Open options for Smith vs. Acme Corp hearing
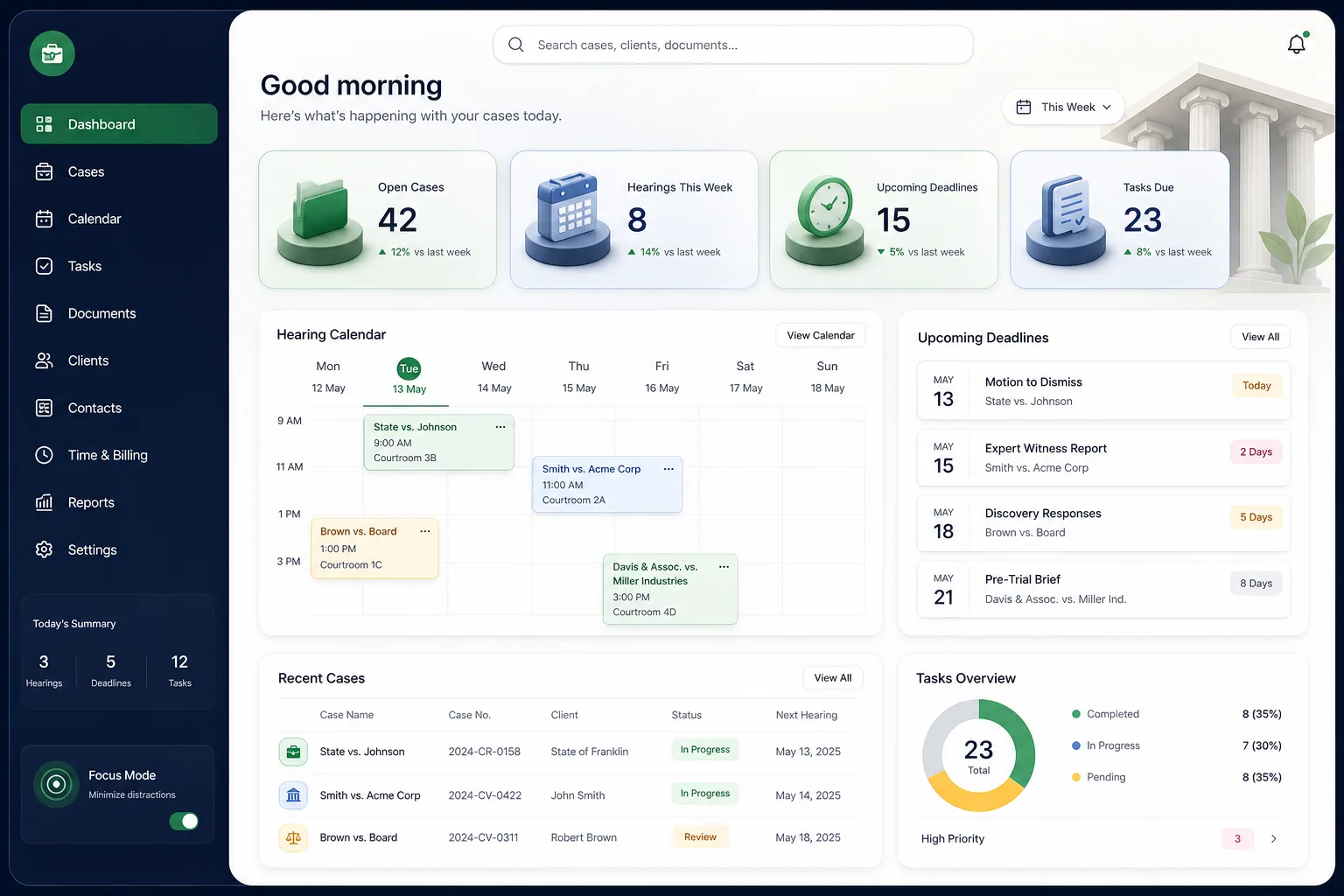Image resolution: width=1344 pixels, height=896 pixels. (668, 469)
